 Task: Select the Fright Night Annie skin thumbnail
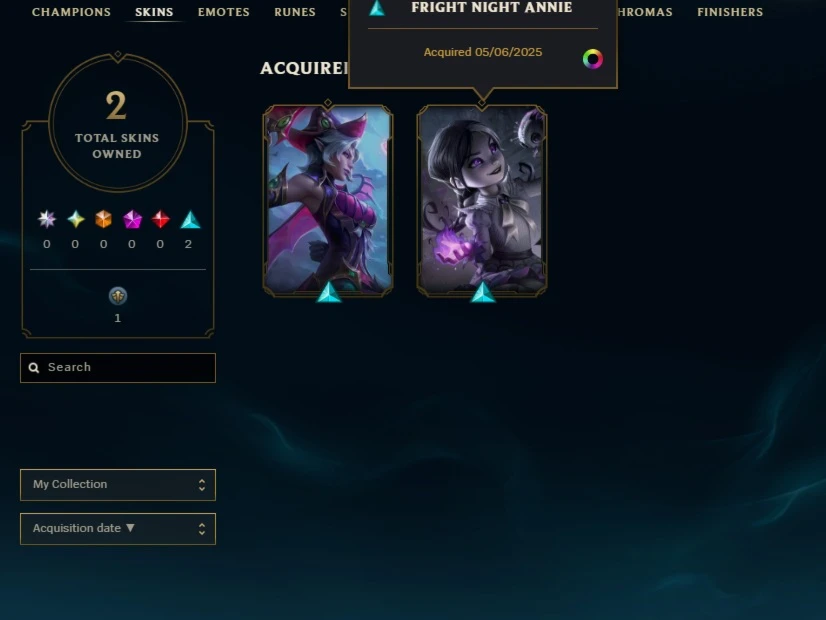point(482,200)
